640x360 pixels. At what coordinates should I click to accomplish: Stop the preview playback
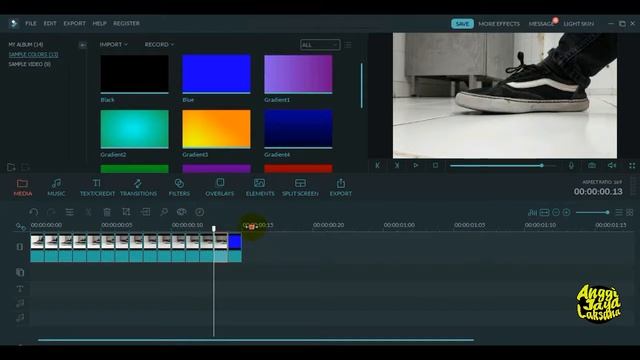coord(435,165)
